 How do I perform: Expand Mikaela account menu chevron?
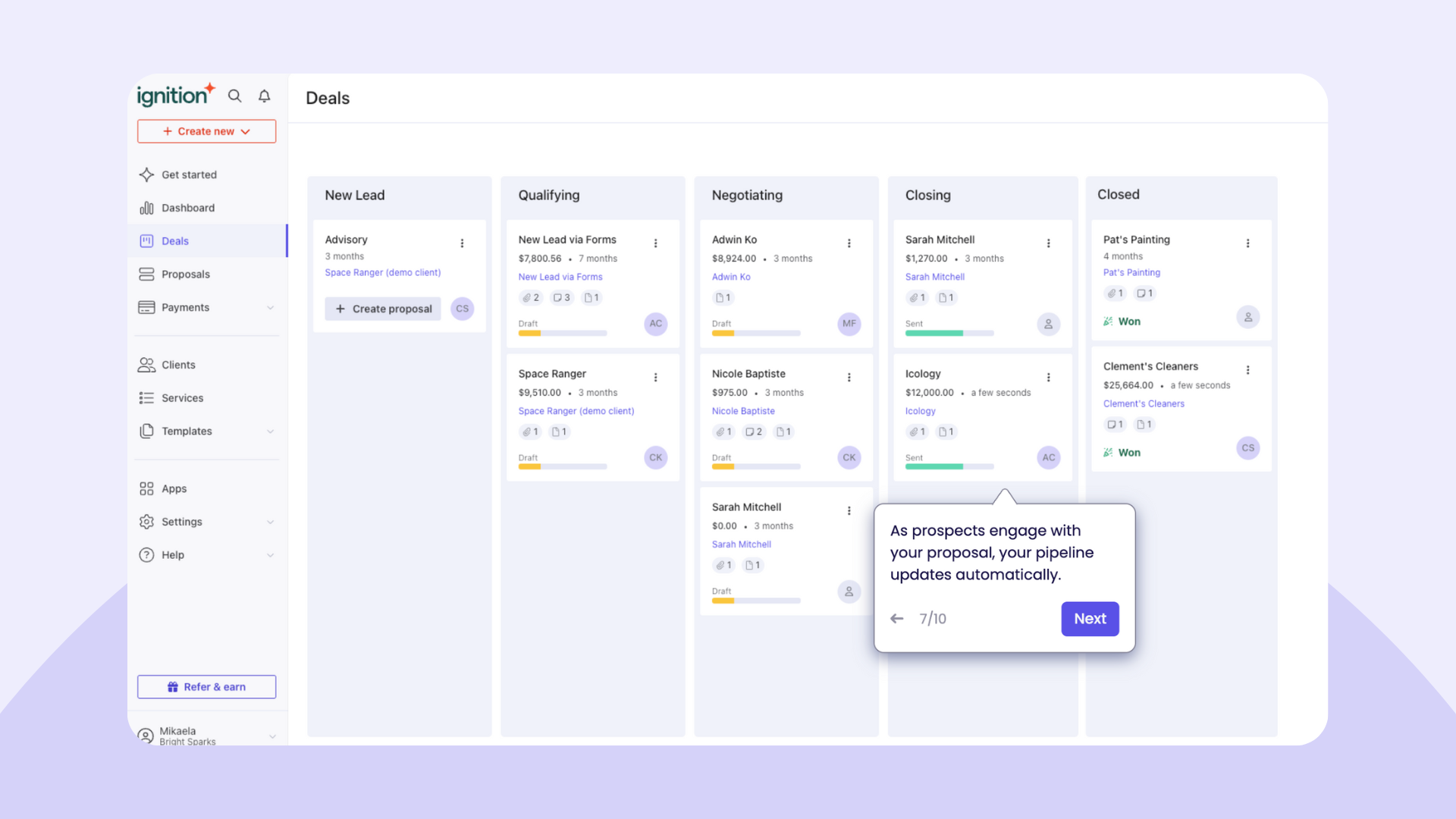tap(272, 736)
